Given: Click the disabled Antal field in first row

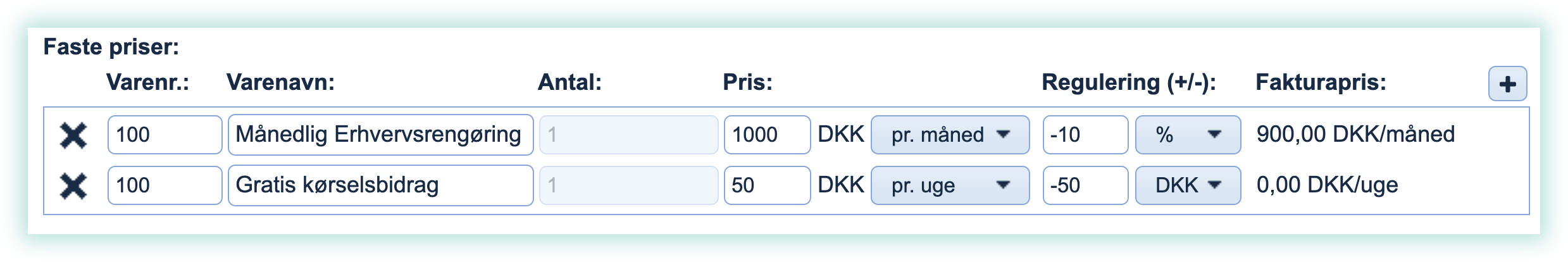Looking at the screenshot, I should tap(628, 135).
